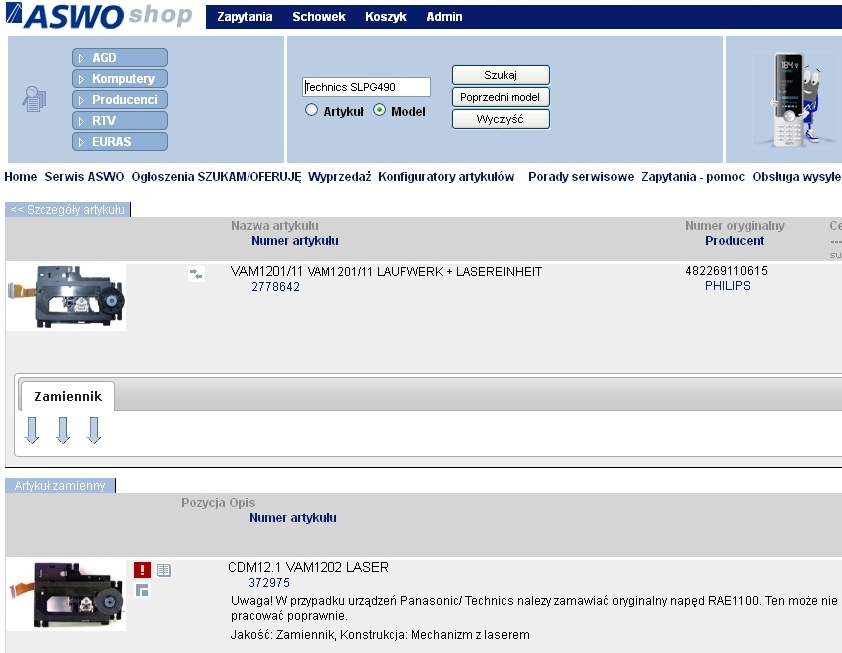Click the Artykuł zamienny tab header
This screenshot has width=842, height=653.
[x=60, y=485]
